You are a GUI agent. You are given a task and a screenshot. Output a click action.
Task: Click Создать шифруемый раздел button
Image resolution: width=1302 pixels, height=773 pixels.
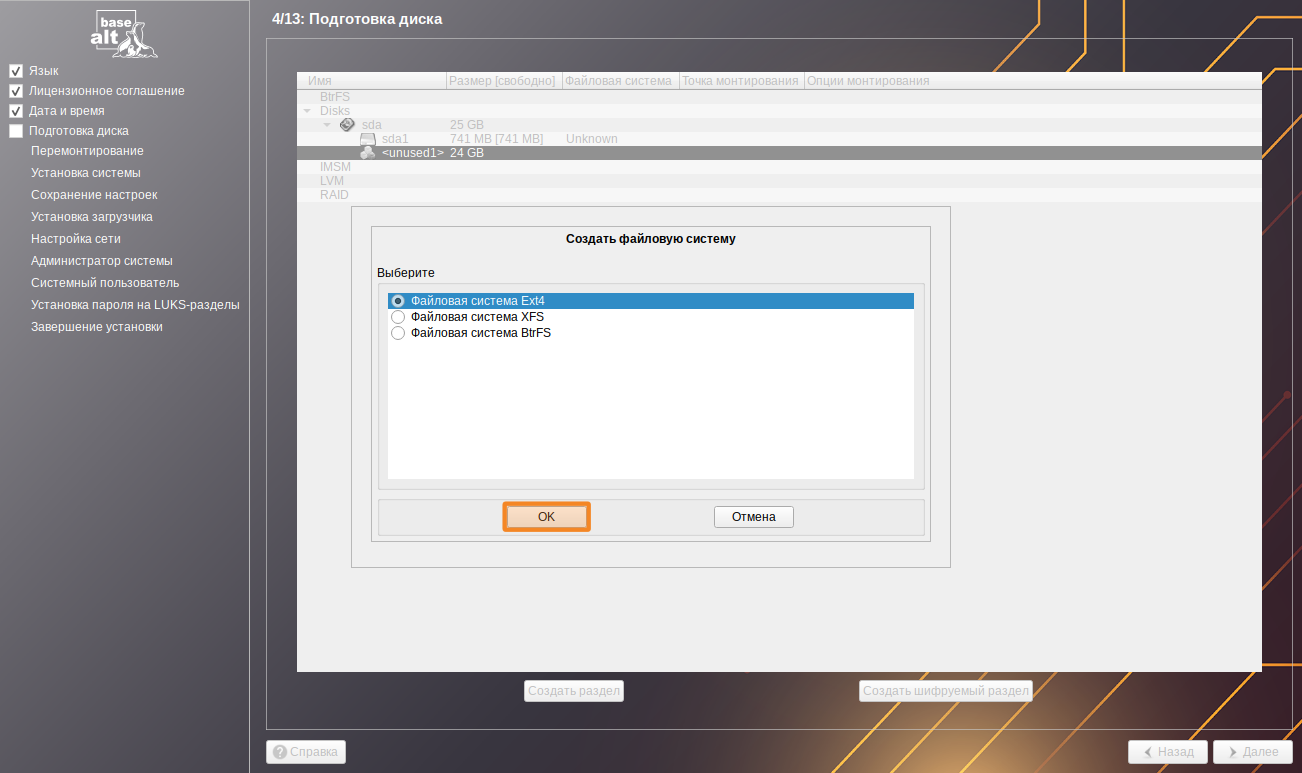click(945, 691)
